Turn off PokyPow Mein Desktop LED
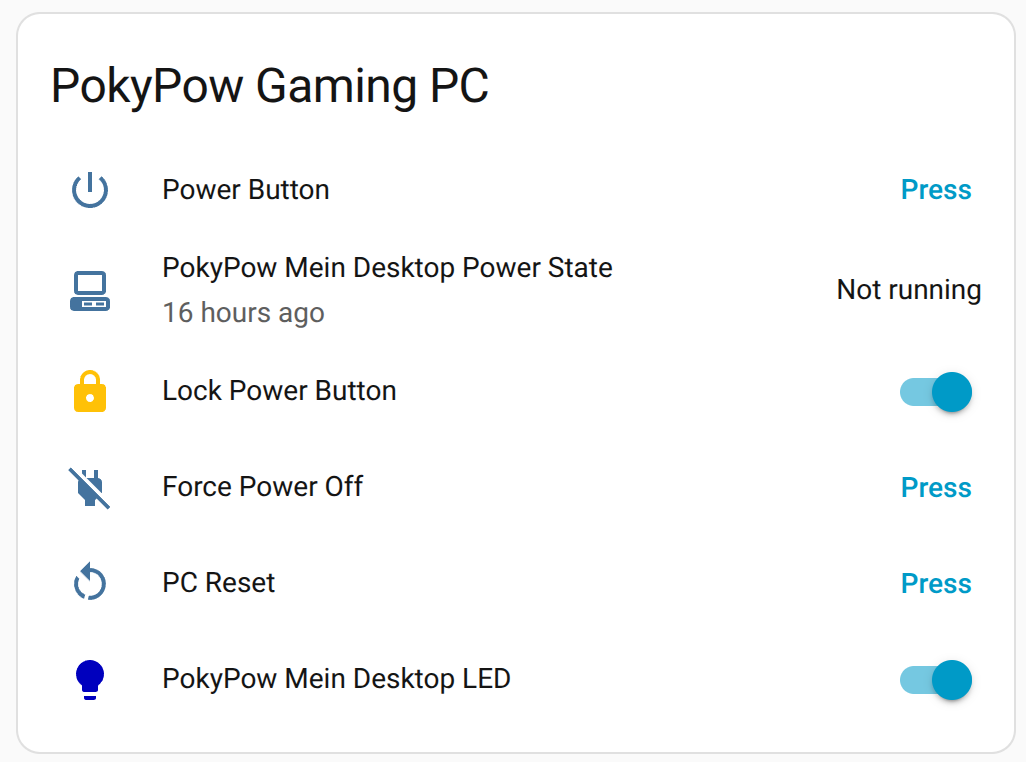The image size is (1026, 762). (938, 680)
